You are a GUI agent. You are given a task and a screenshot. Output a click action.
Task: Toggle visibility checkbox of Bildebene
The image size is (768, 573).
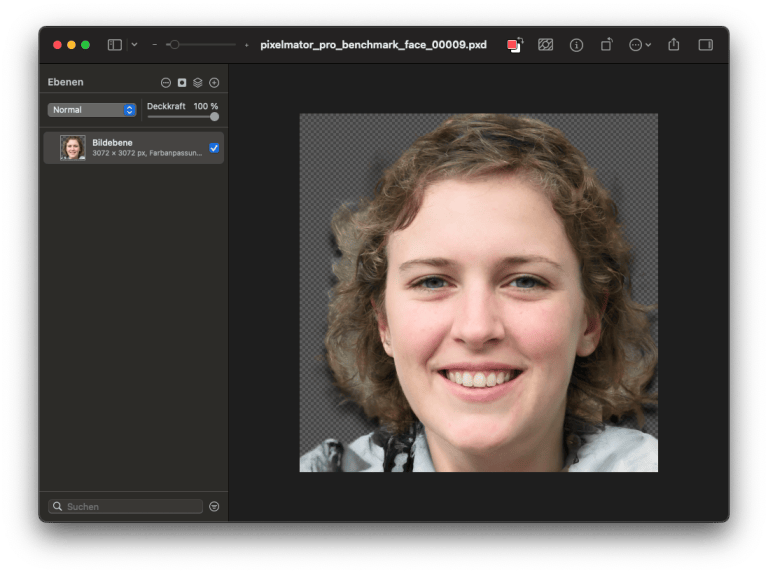(214, 148)
